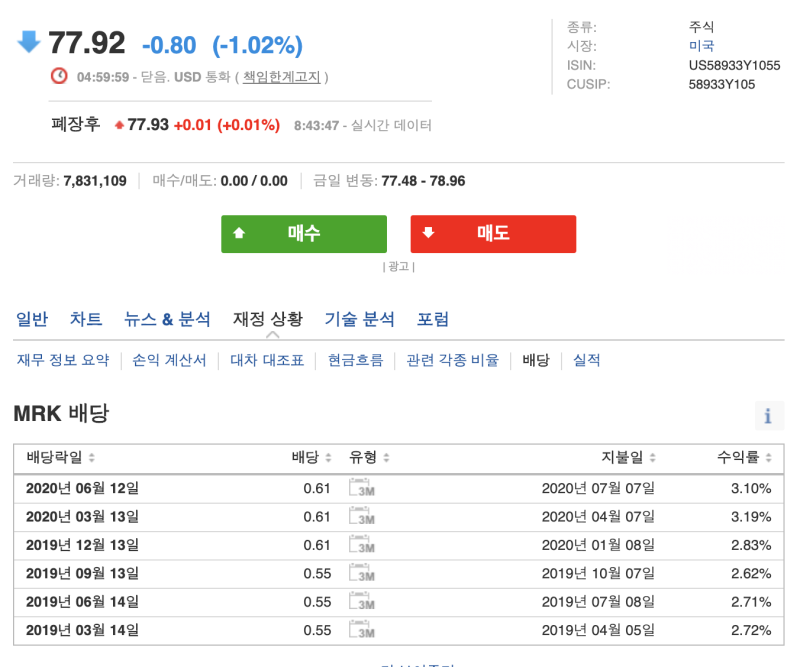Click the 3M calendar icon in the 2019년 06월 14일 row
Image resolution: width=800 pixels, height=667 pixels.
[x=362, y=601]
